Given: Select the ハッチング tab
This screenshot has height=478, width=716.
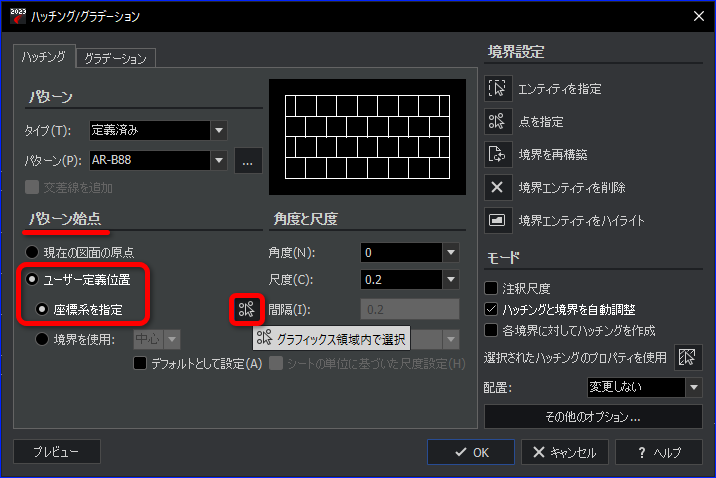Looking at the screenshot, I should pos(44,57).
